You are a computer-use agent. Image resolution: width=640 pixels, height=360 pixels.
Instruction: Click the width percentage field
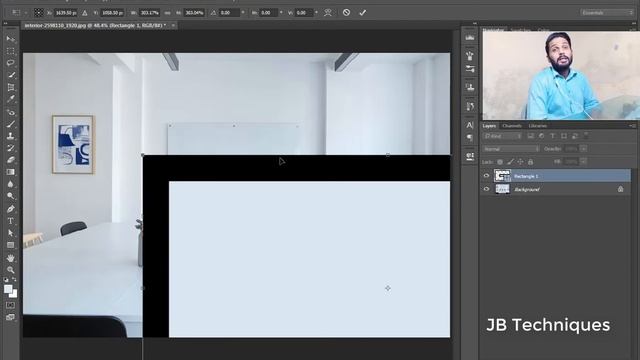pyautogui.click(x=150, y=13)
